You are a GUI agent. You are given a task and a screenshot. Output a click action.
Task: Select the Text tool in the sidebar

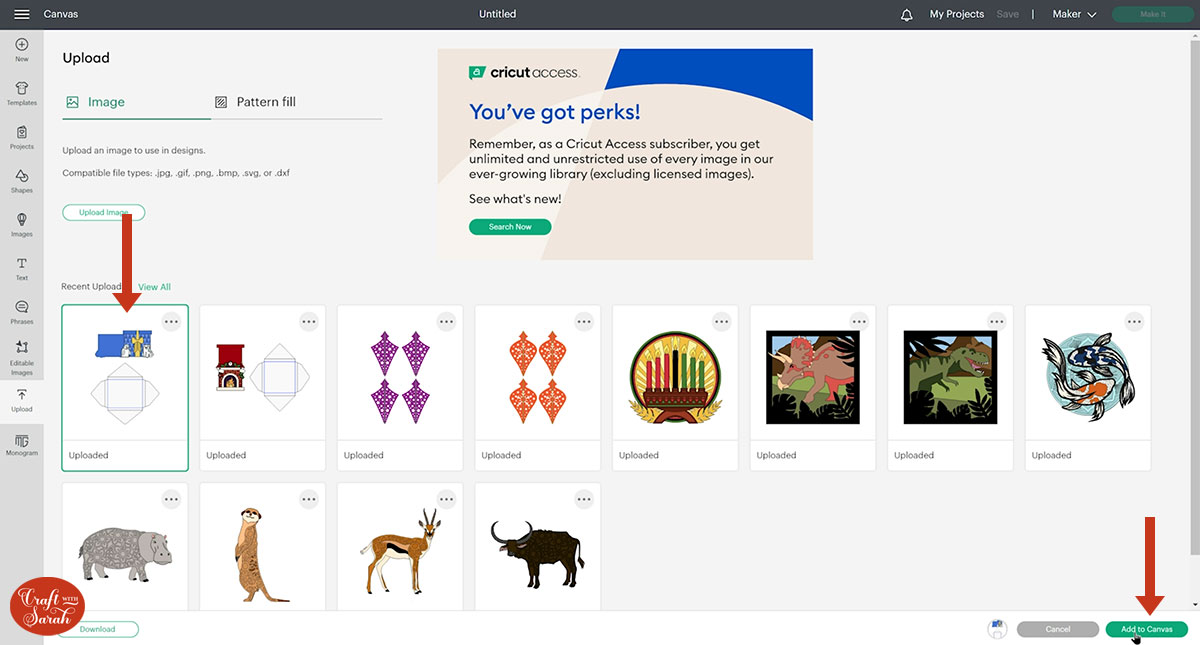coord(21,269)
